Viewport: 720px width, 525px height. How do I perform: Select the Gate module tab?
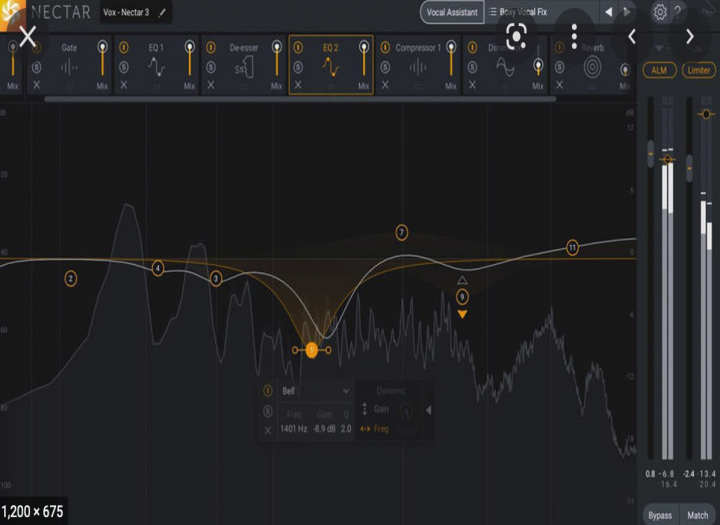point(69,64)
